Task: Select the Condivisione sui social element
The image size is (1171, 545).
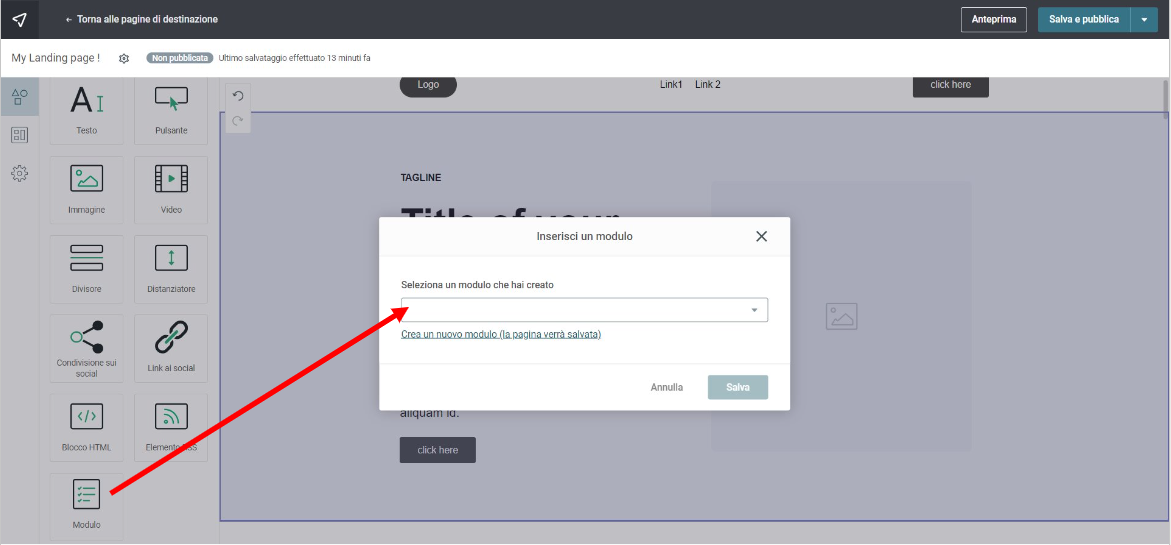Action: click(x=87, y=349)
